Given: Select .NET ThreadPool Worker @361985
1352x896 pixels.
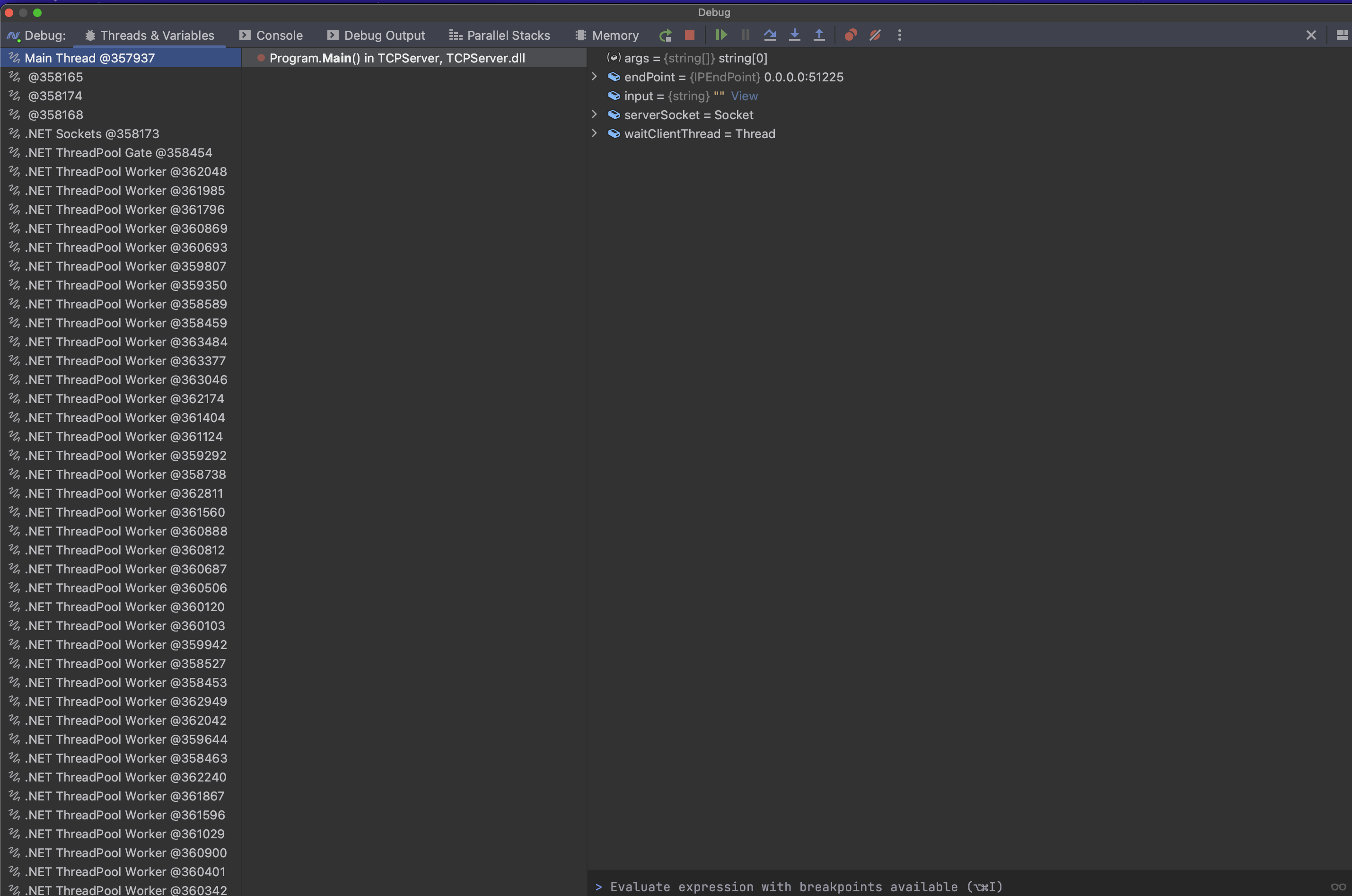Looking at the screenshot, I should [121, 190].
